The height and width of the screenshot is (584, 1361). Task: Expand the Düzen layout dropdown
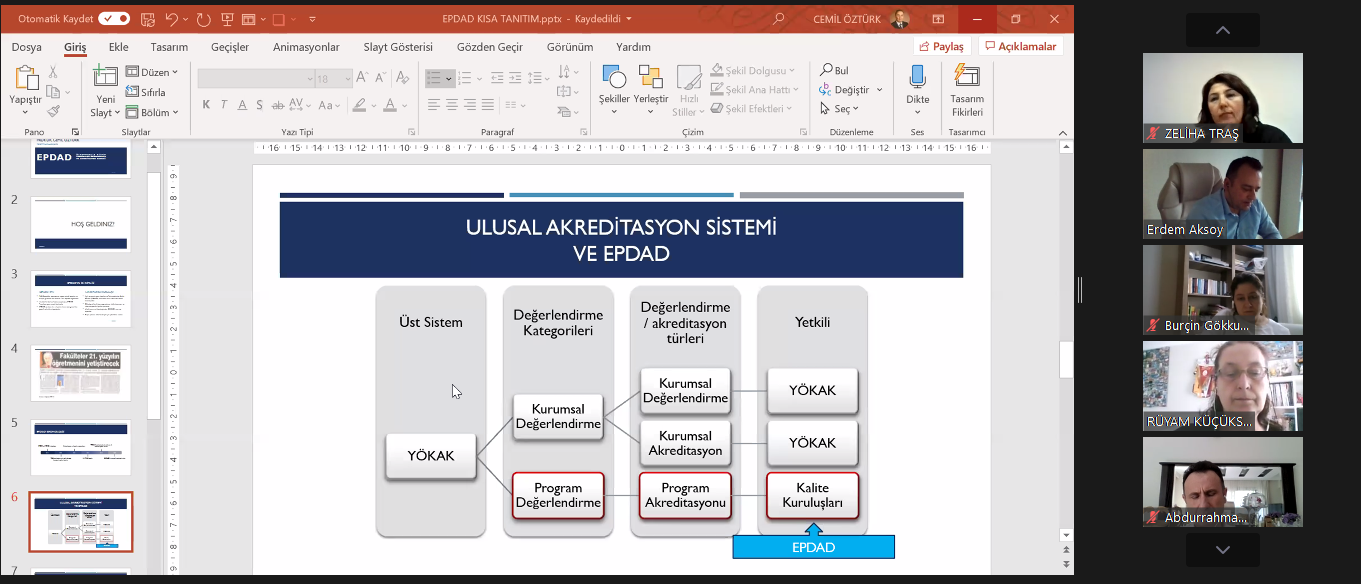[152, 72]
